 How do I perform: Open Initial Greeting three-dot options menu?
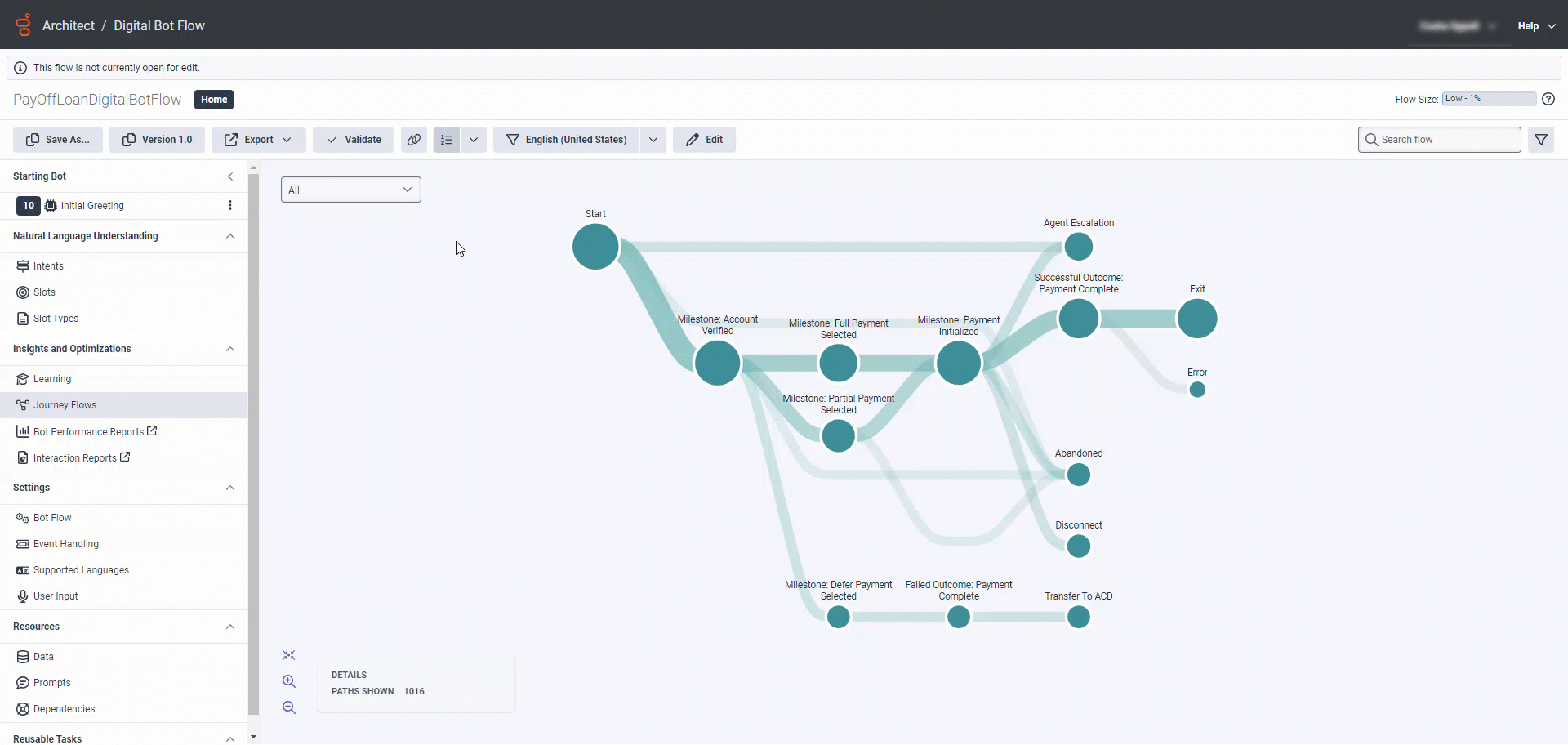(x=230, y=206)
